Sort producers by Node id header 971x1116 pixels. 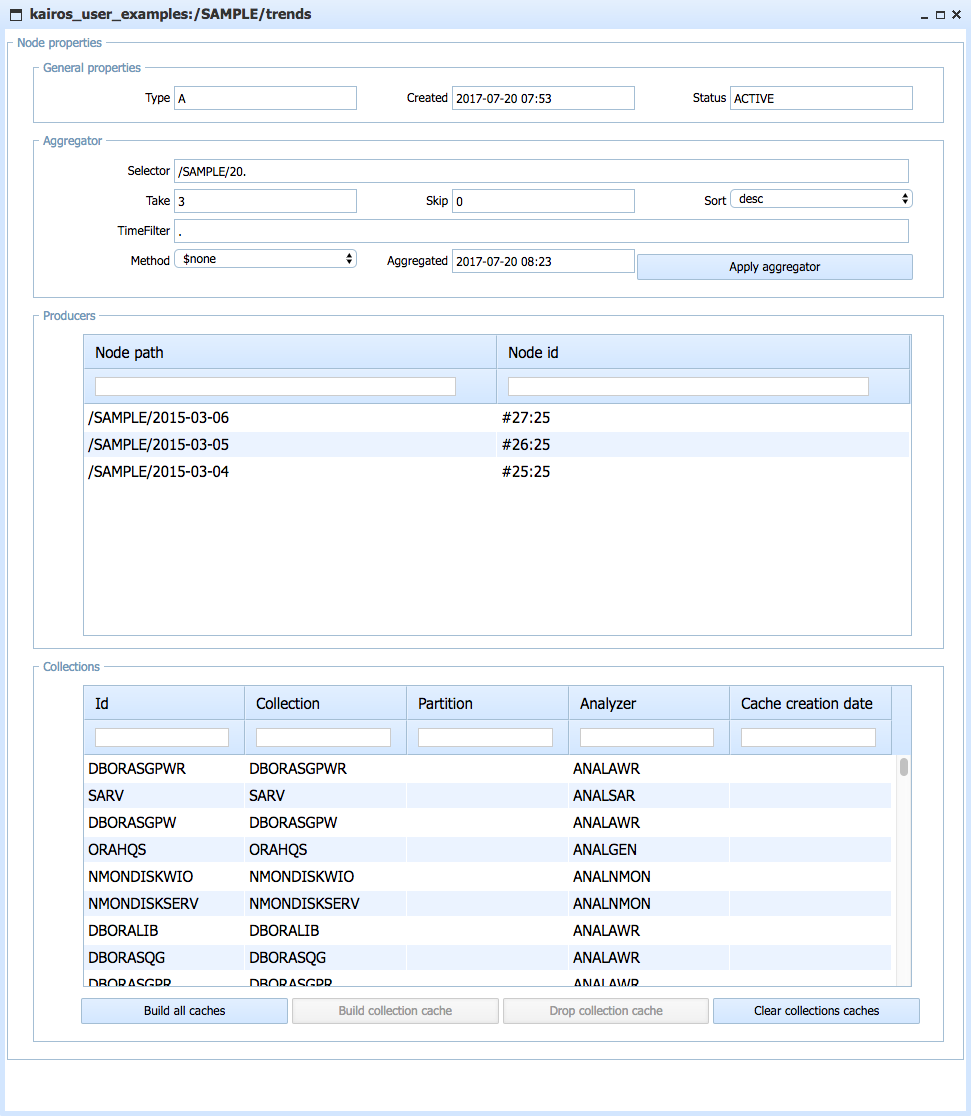[703, 352]
